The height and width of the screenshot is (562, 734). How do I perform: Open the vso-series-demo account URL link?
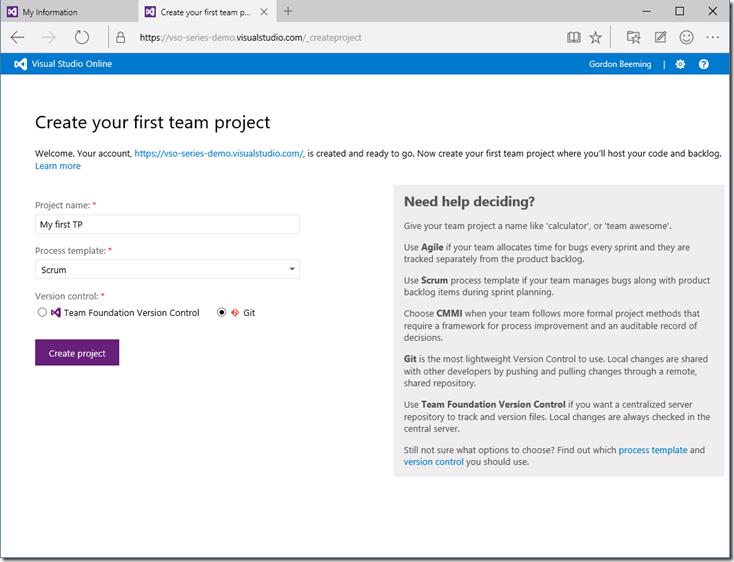[219, 153]
